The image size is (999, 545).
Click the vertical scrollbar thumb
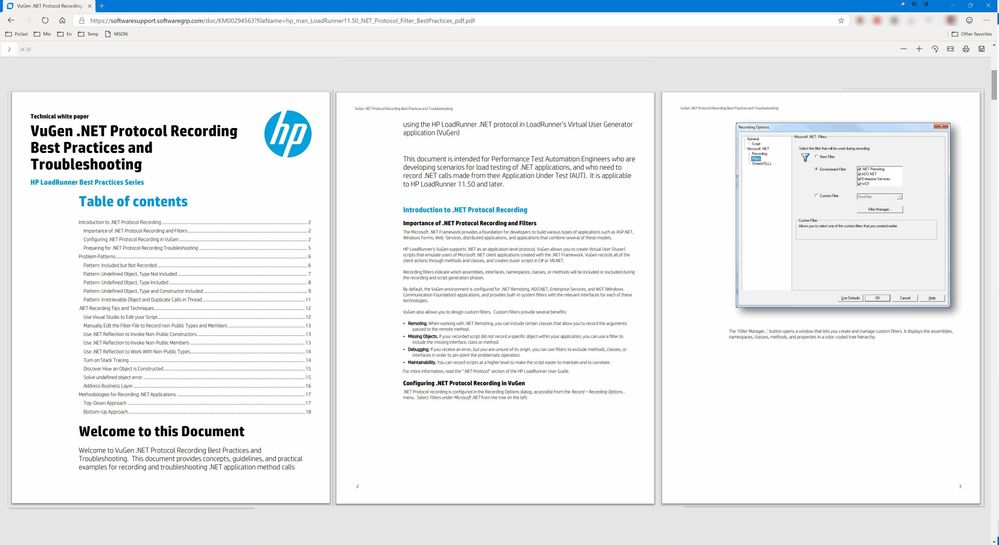pos(995,84)
